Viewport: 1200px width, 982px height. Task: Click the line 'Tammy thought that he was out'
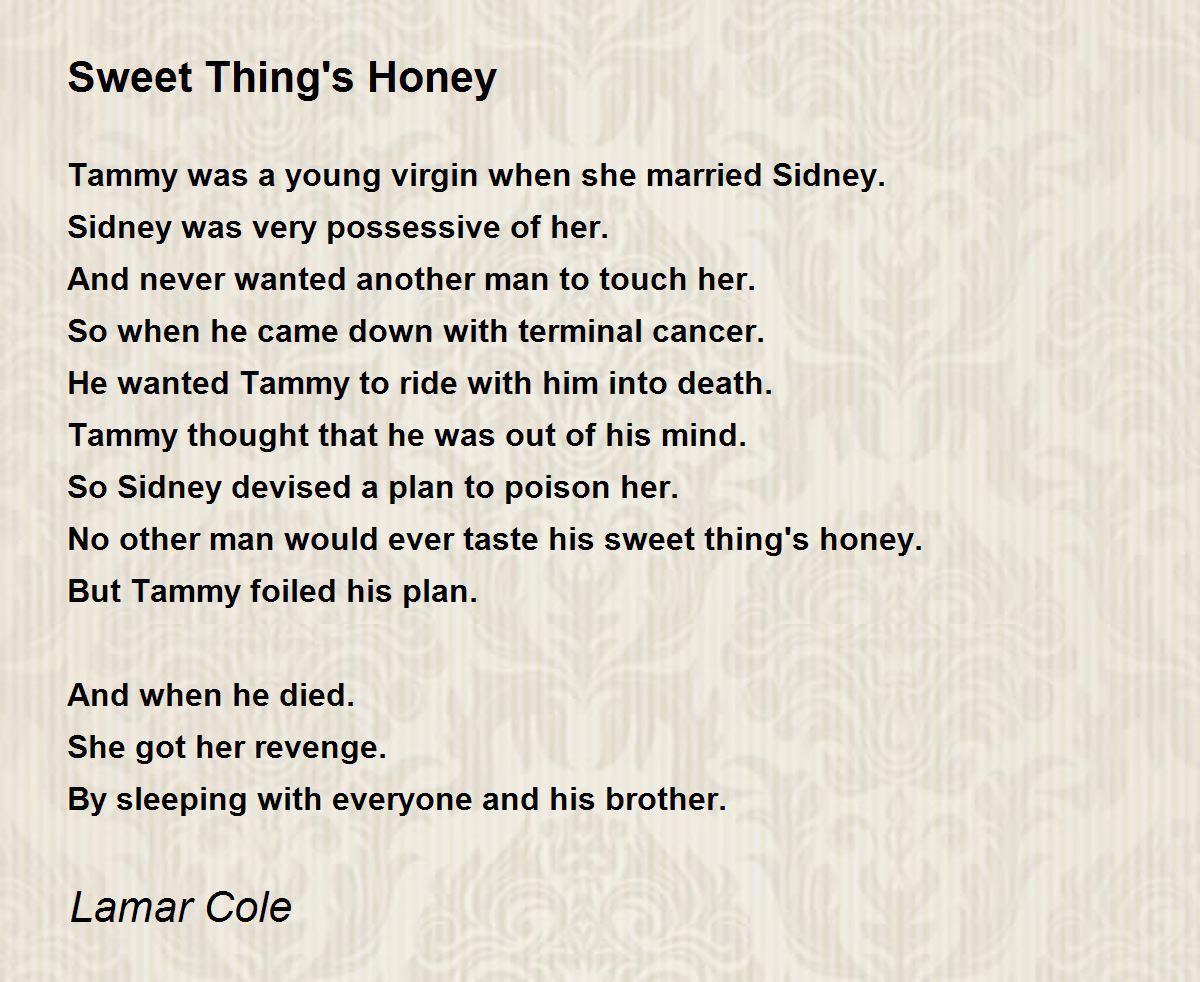[407, 436]
